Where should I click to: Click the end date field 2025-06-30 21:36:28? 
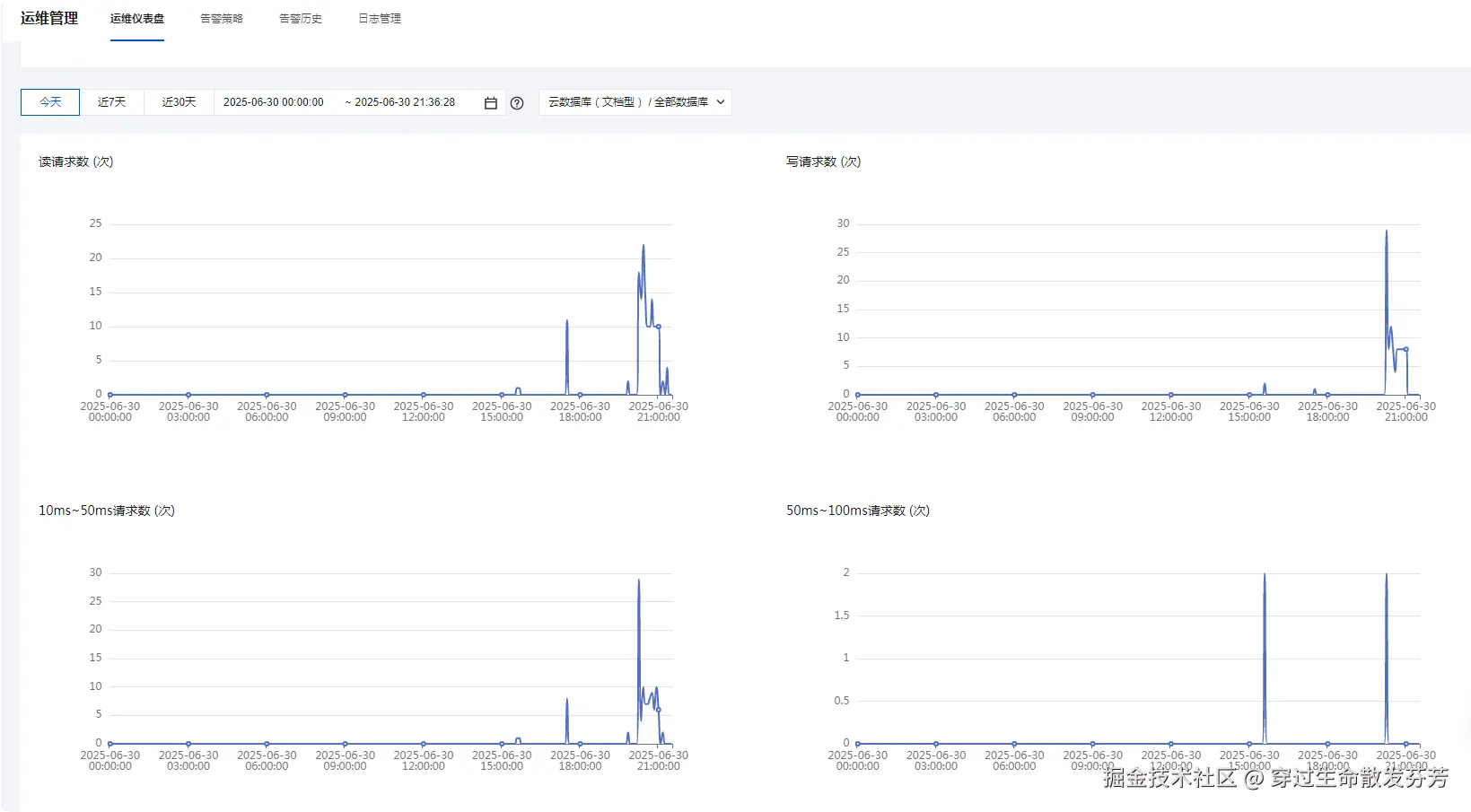coord(405,102)
